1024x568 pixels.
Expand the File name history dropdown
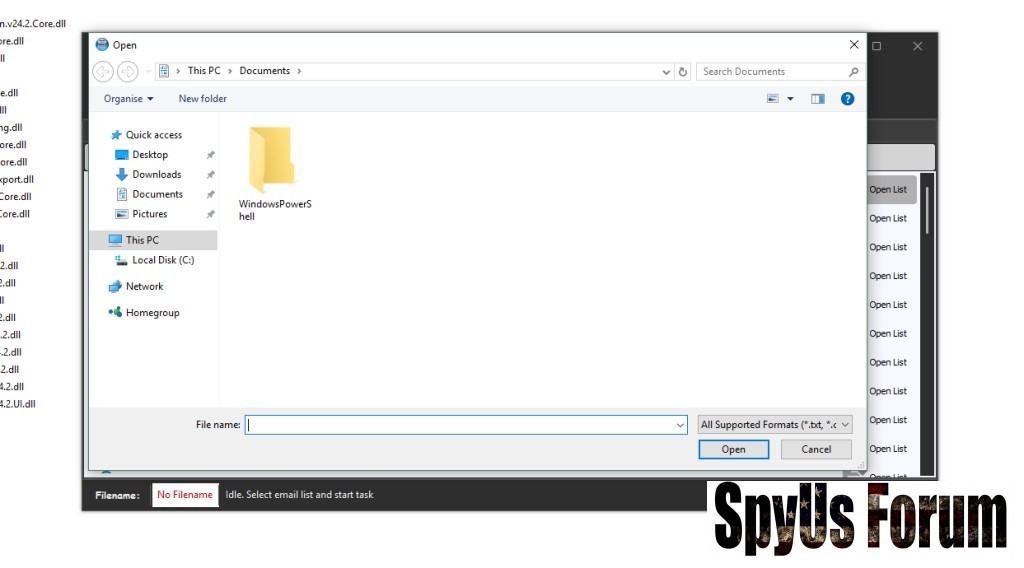pos(680,425)
